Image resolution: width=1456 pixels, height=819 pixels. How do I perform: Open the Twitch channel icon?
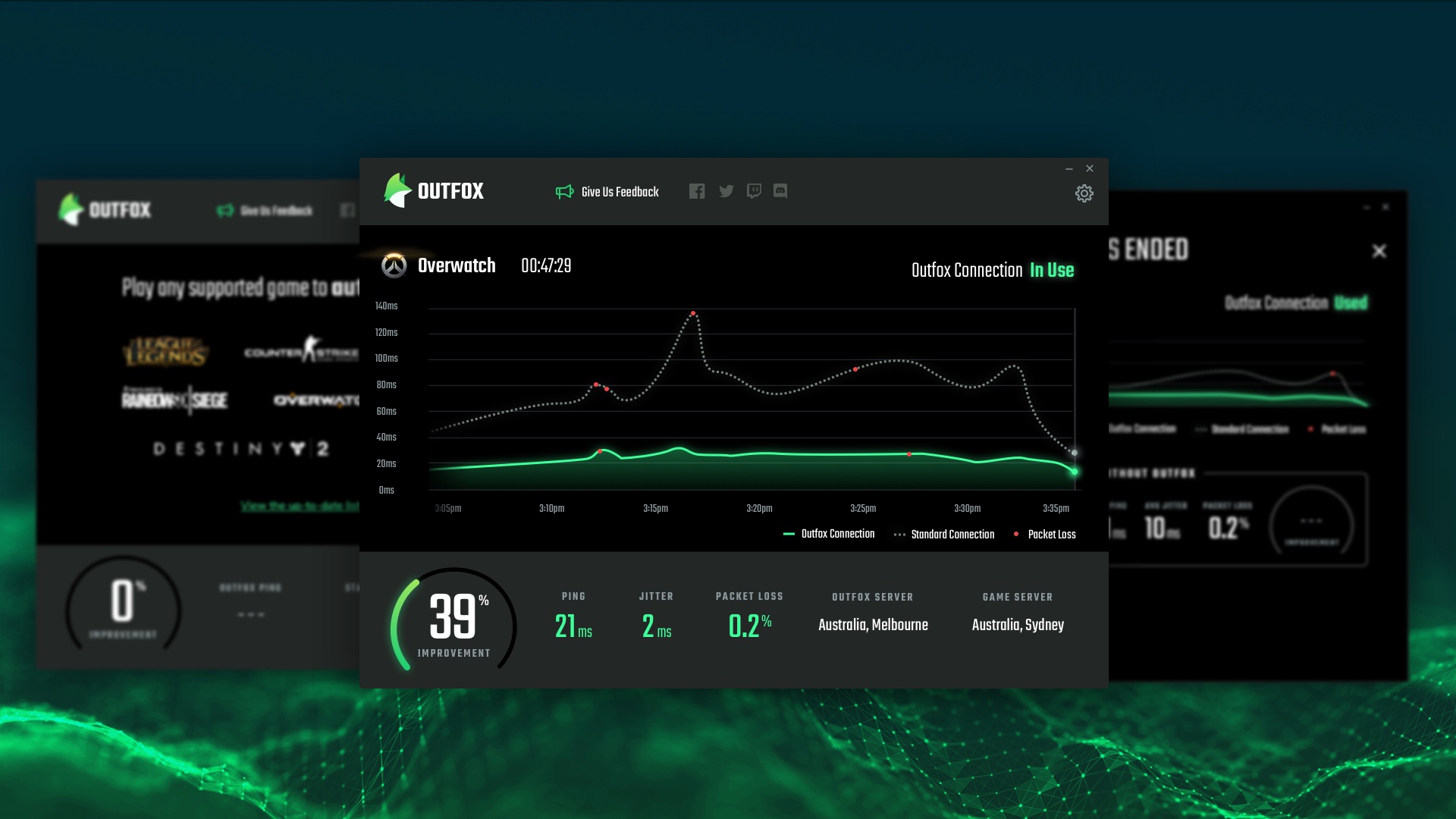[x=753, y=191]
